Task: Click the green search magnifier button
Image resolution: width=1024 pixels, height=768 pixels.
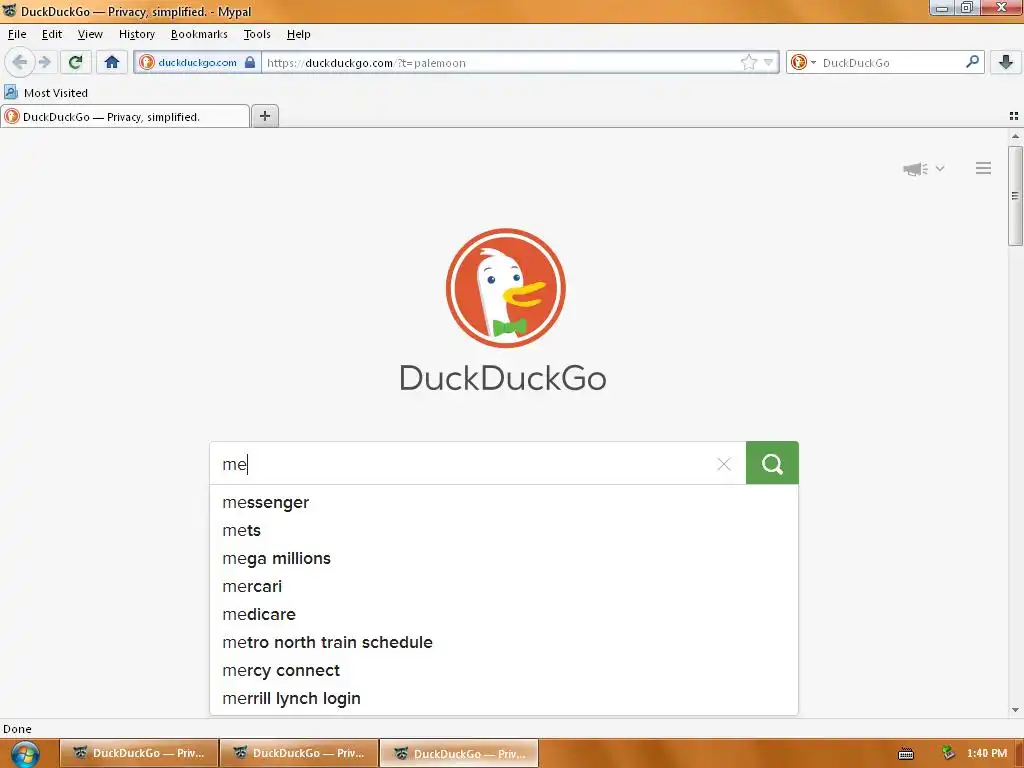Action: (x=772, y=463)
